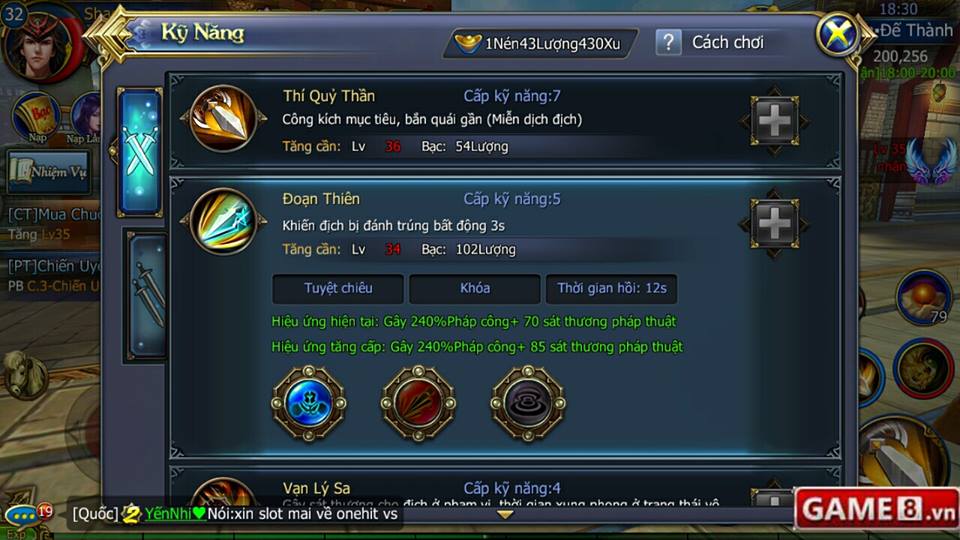960x540 pixels.
Task: Click the gold ingot currency display
Action: point(540,43)
